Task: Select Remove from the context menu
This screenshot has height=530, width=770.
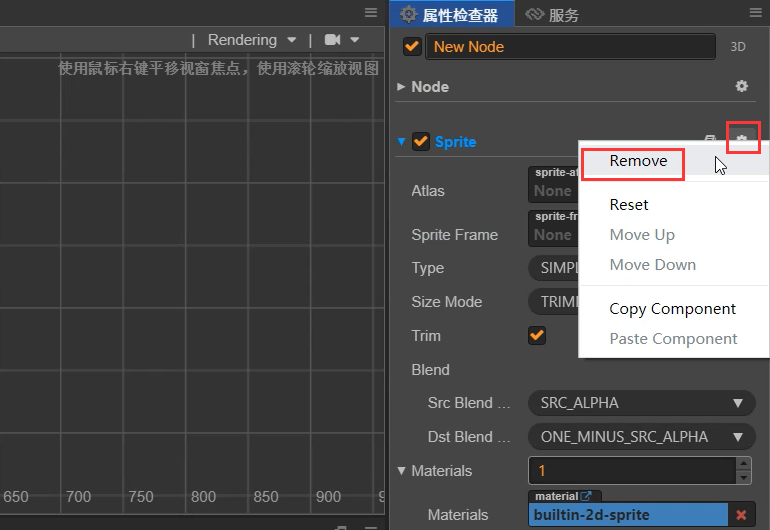Action: click(638, 161)
